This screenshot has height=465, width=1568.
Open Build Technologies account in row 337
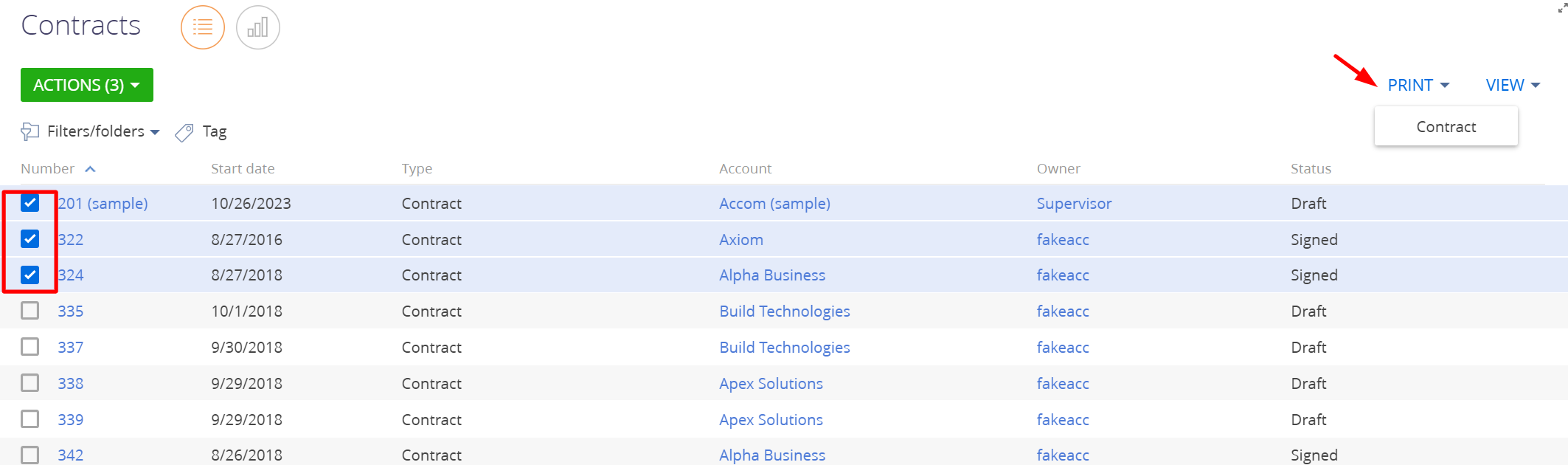click(785, 347)
